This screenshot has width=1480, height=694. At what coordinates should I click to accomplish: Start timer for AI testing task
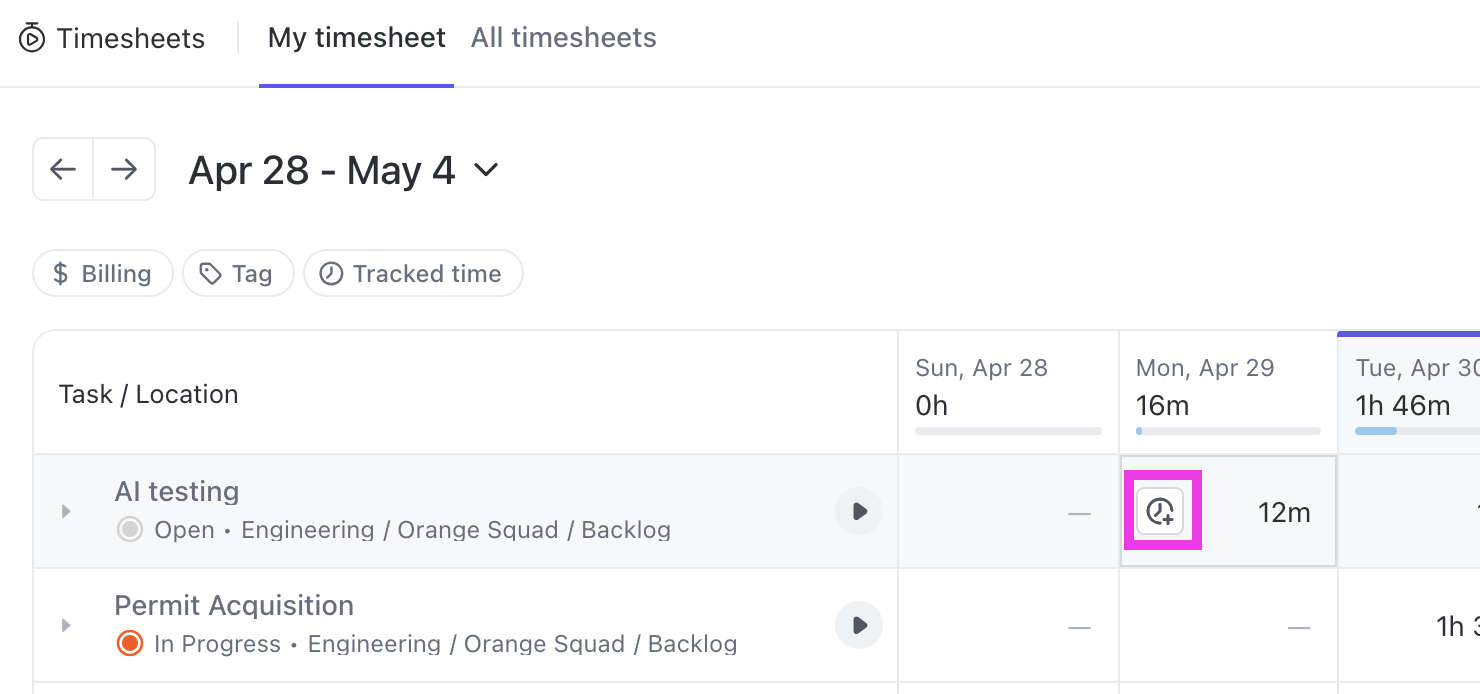point(858,511)
